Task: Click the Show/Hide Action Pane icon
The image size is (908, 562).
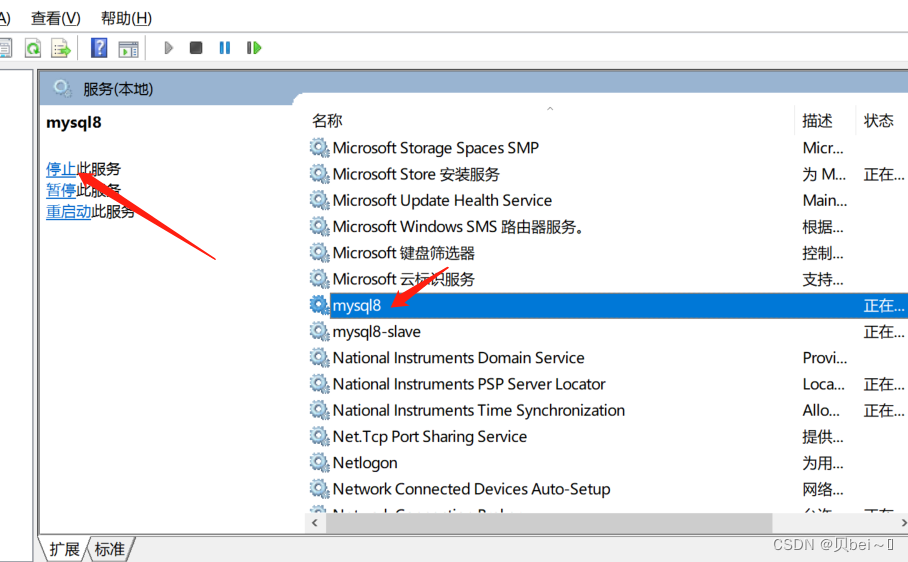Action: (x=129, y=49)
